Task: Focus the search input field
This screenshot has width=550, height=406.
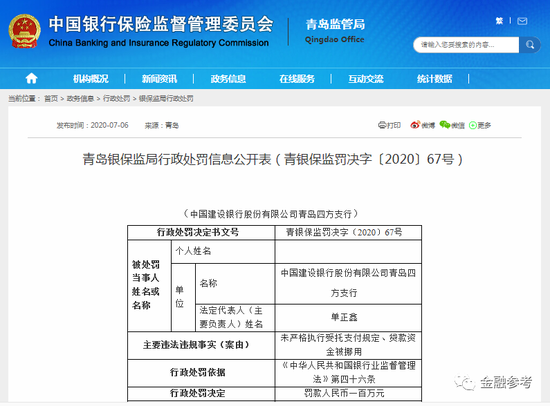Action: [466, 45]
